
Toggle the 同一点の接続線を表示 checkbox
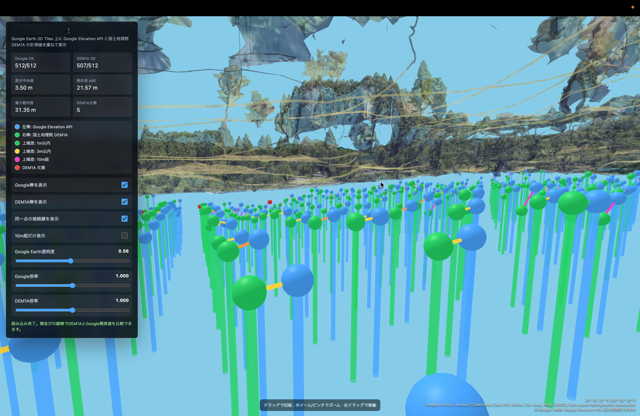point(124,218)
